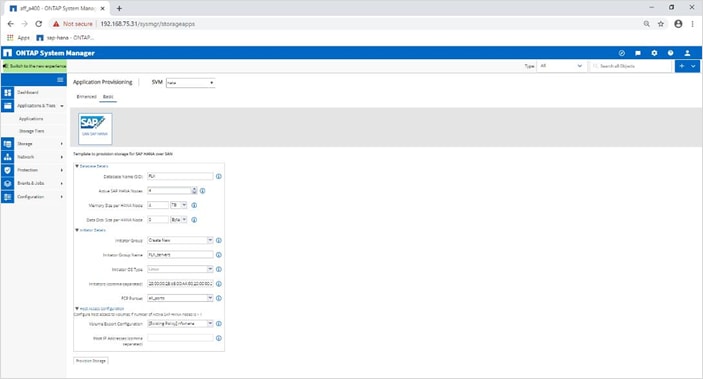Image resolution: width=703 pixels, height=379 pixels.
Task: Click the help question mark icon
Action: click(x=670, y=53)
